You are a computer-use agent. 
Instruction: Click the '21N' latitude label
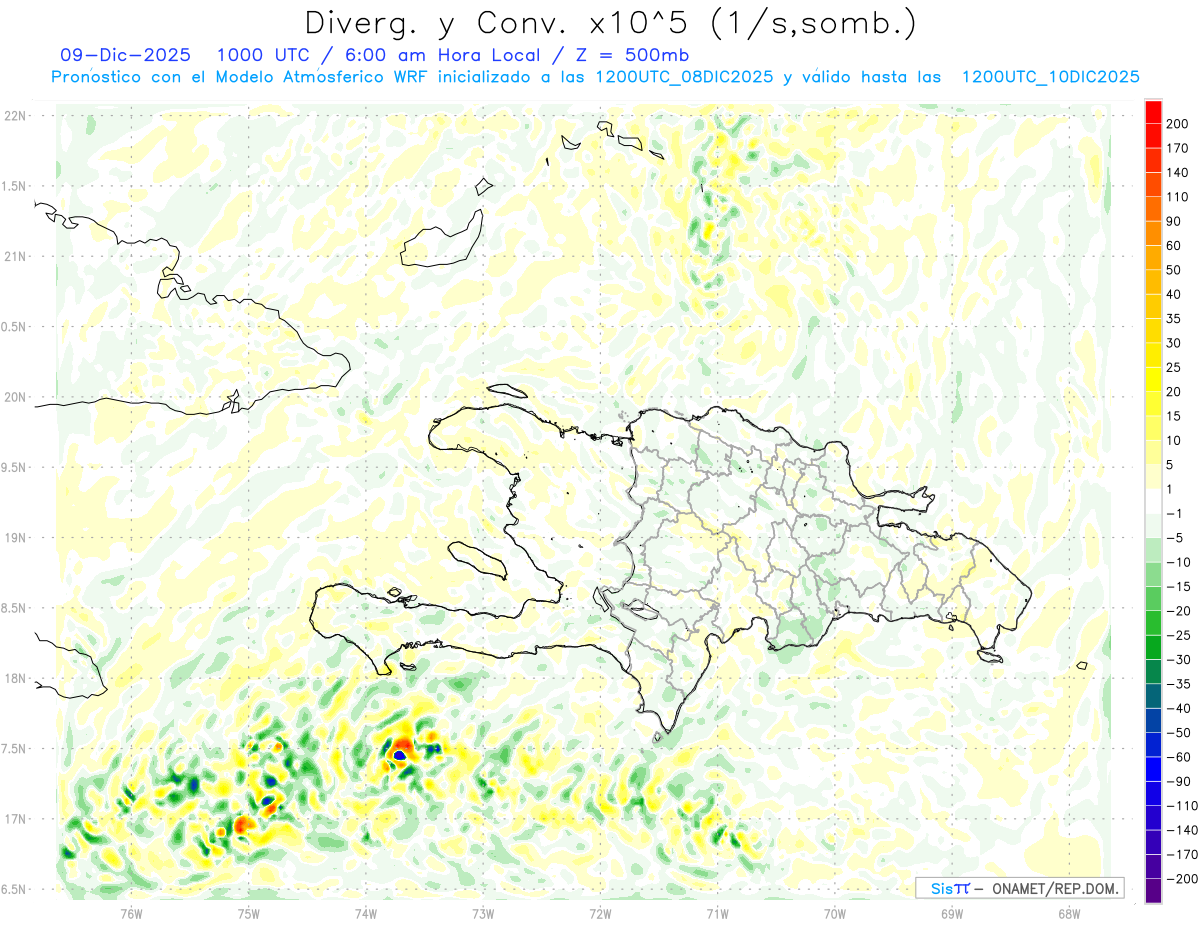(x=15, y=257)
